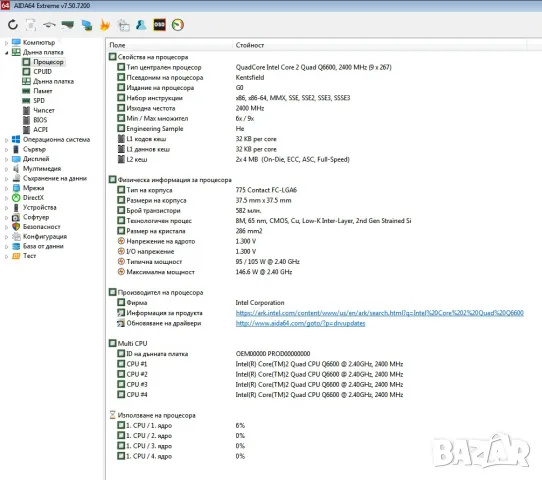The height and width of the screenshot is (480, 542).
Task: Open the aida64.com driver updates link
Action: tap(300, 323)
